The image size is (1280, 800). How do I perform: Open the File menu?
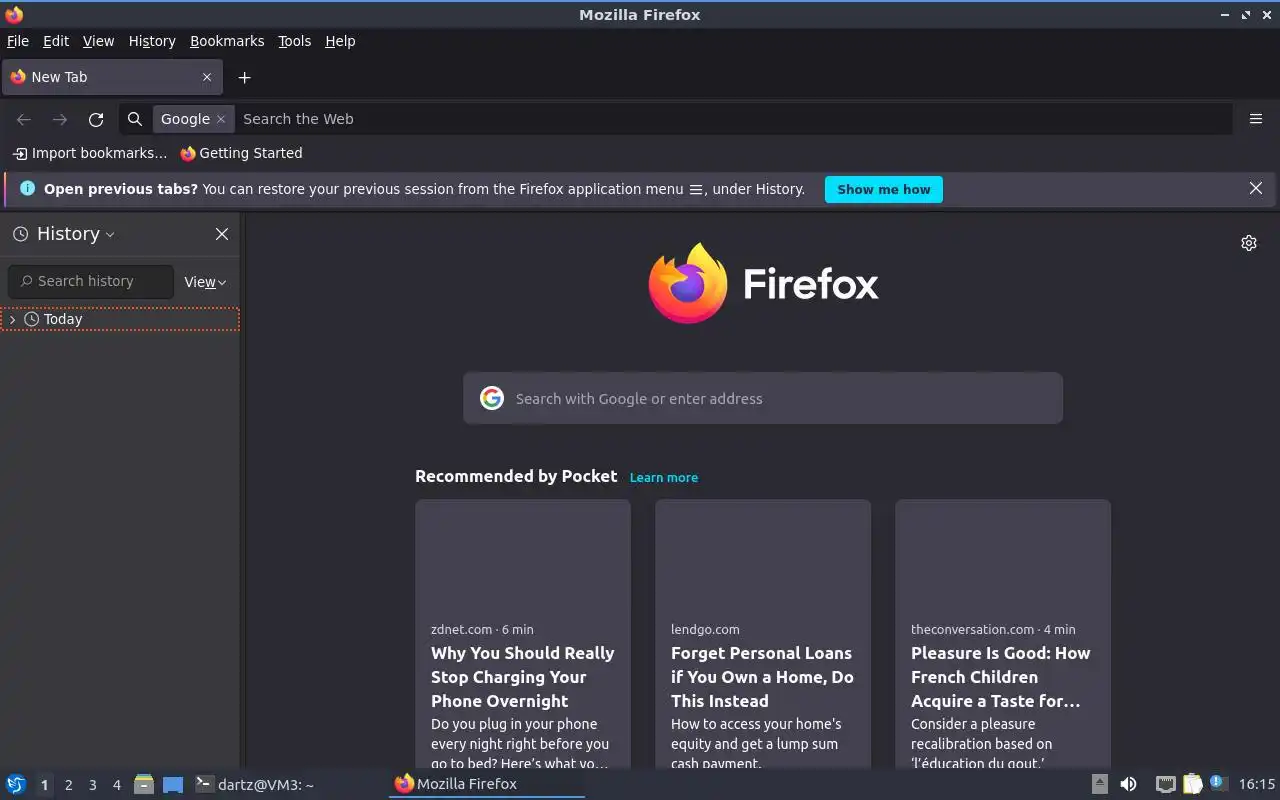click(x=18, y=41)
